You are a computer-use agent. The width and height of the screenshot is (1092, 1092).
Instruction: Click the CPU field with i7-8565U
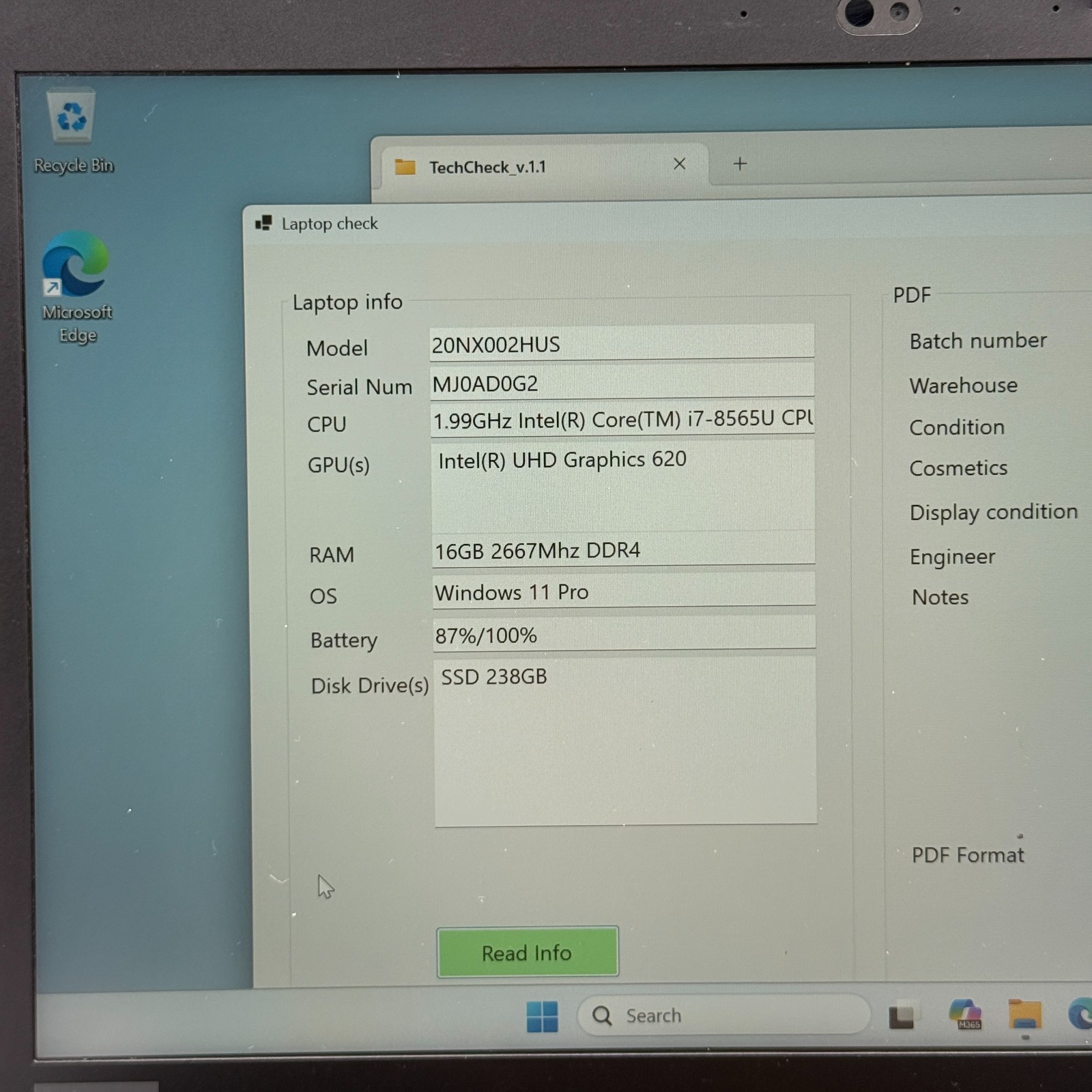pyautogui.click(x=622, y=418)
